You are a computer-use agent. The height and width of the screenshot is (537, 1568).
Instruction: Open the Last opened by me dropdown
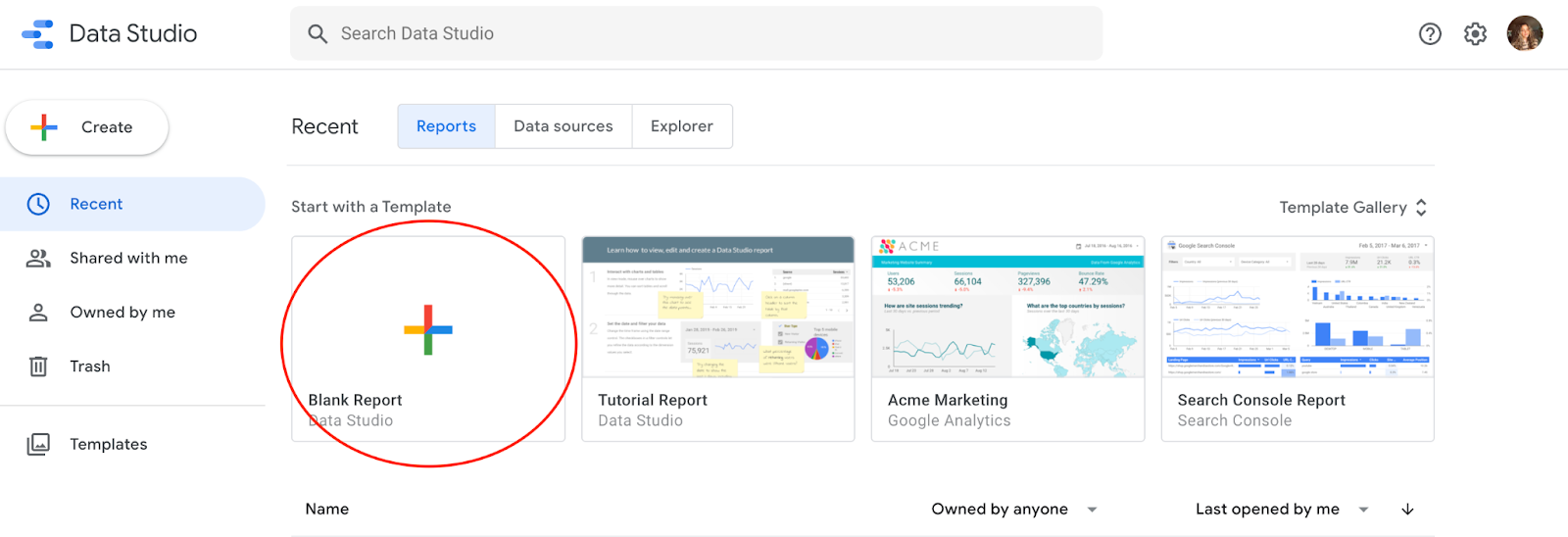pos(1282,510)
